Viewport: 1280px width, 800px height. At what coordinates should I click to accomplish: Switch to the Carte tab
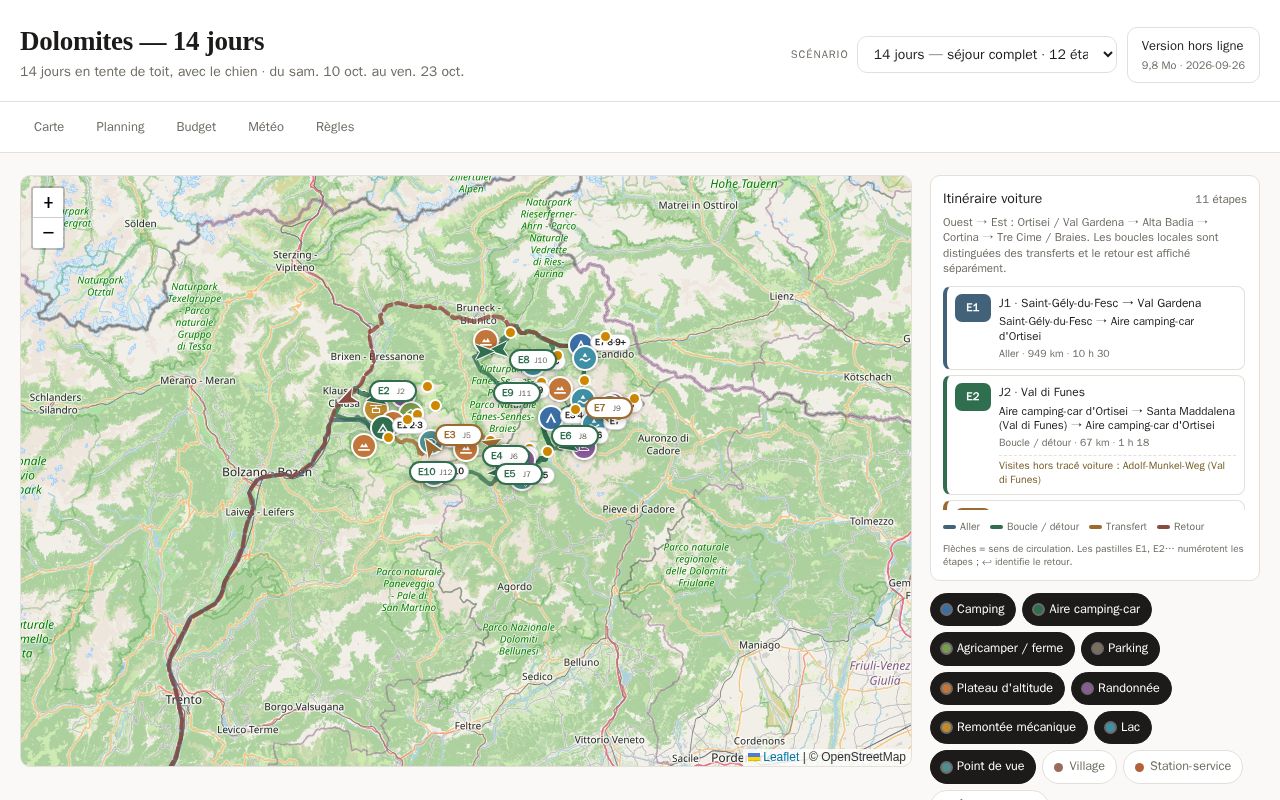coord(49,127)
